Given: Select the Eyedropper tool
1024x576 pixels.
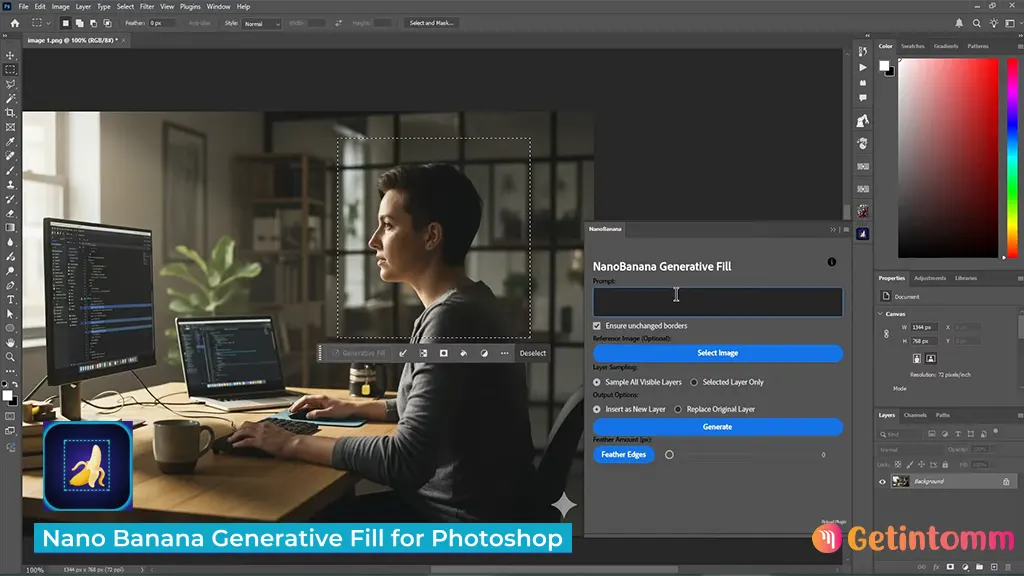Looking at the screenshot, I should 10,142.
